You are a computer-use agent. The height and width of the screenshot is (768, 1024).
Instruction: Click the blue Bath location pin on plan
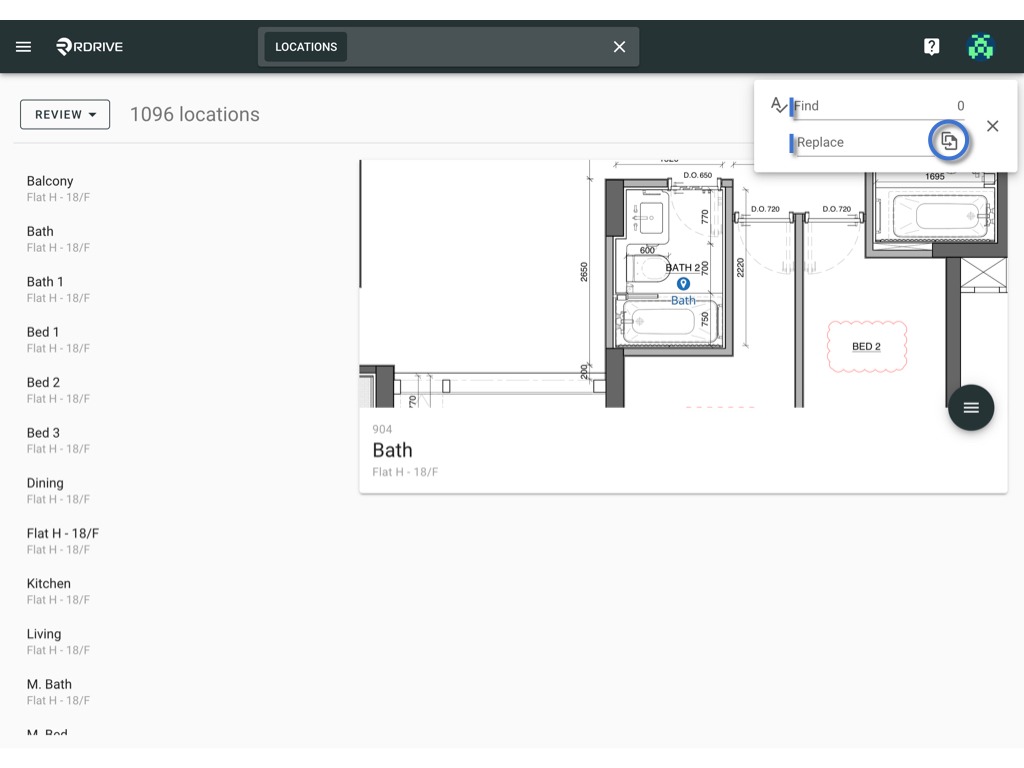[683, 283]
